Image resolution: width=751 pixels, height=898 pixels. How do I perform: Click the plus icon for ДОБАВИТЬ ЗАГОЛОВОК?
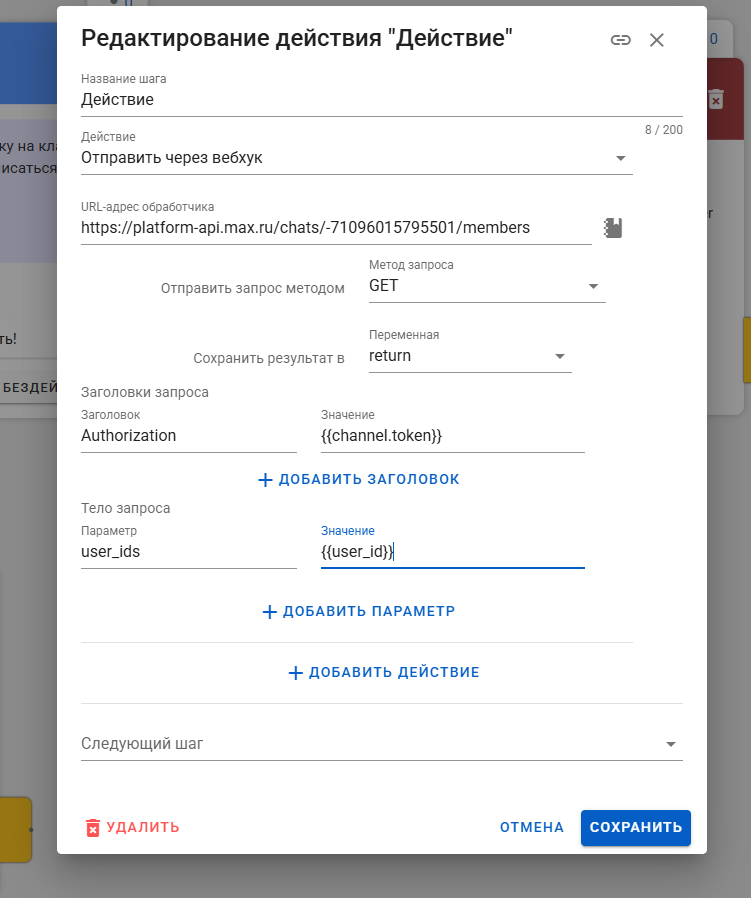[x=265, y=480]
